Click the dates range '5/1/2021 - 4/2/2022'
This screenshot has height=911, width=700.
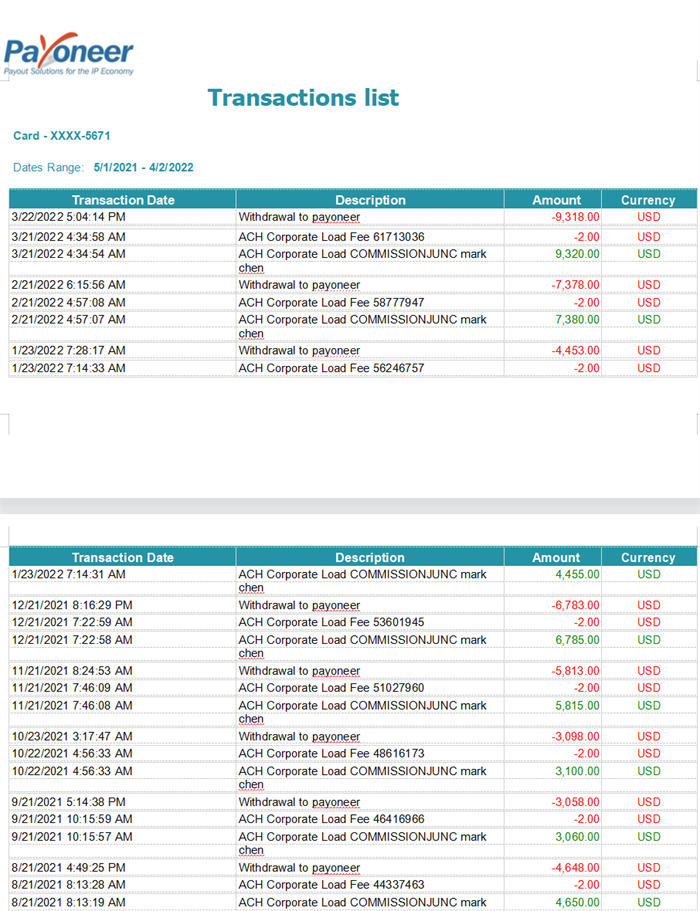pyautogui.click(x=143, y=167)
